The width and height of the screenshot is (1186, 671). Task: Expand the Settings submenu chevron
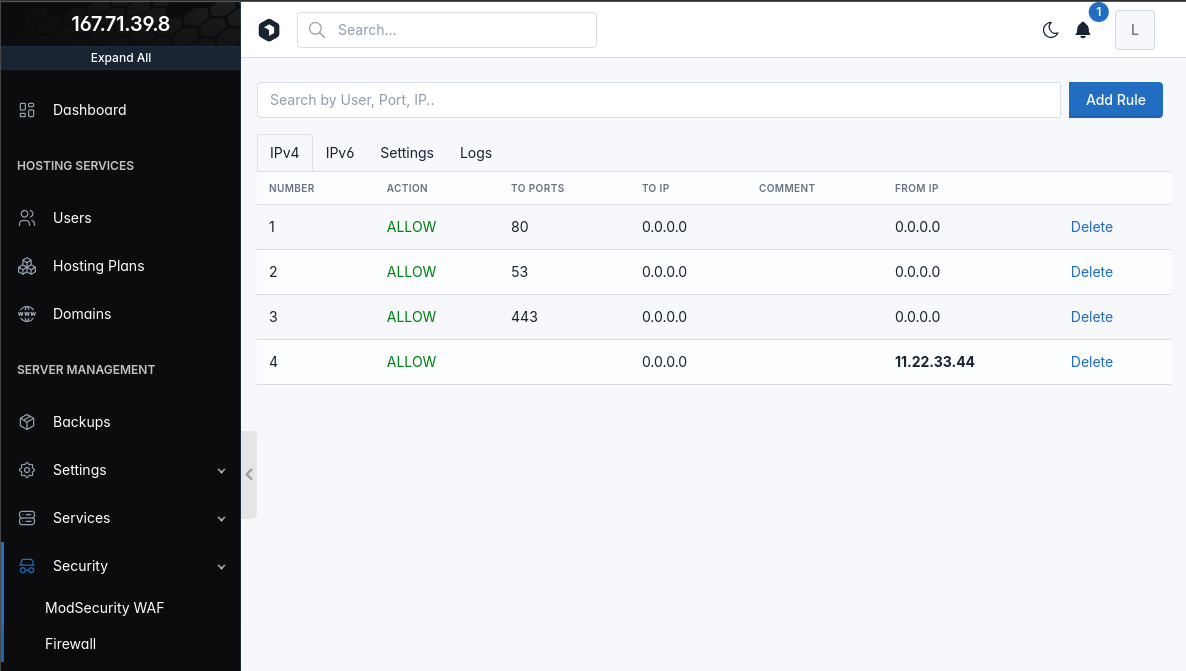coord(222,471)
